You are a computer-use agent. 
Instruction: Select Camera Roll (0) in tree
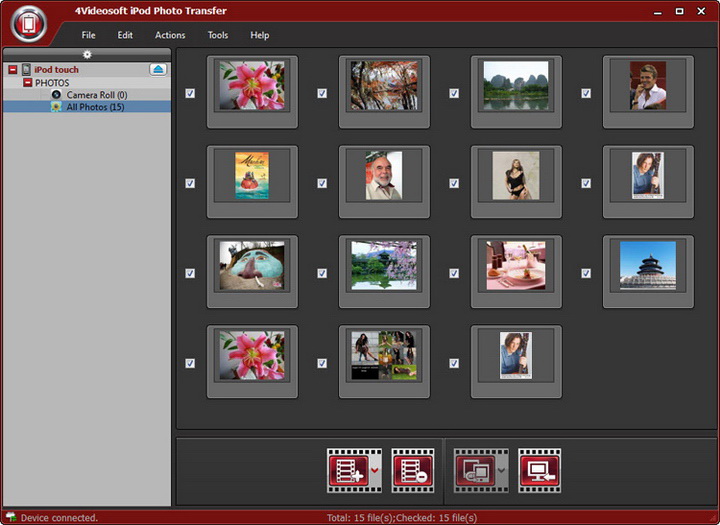(x=97, y=95)
